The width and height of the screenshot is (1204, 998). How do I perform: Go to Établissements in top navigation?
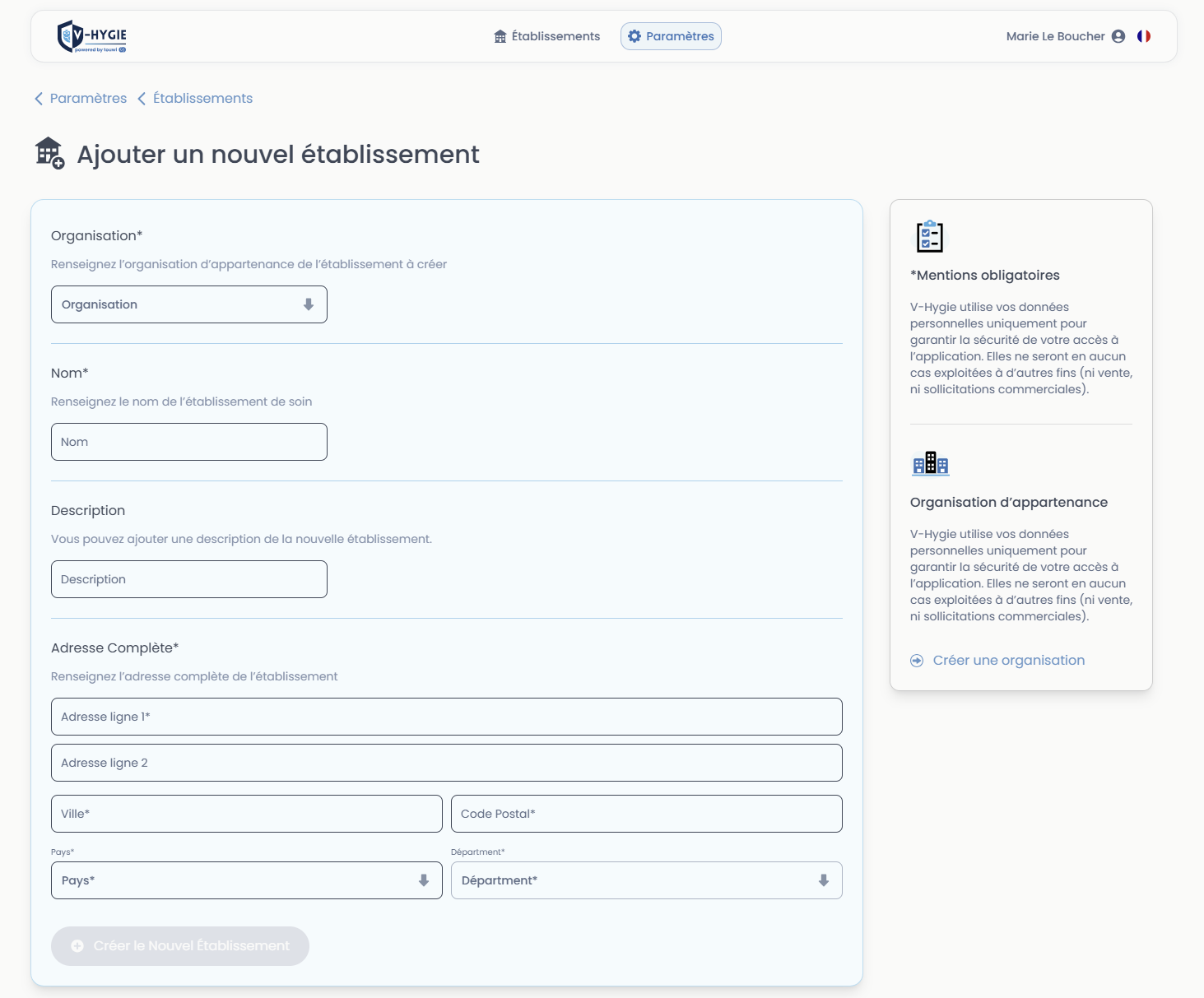(546, 36)
